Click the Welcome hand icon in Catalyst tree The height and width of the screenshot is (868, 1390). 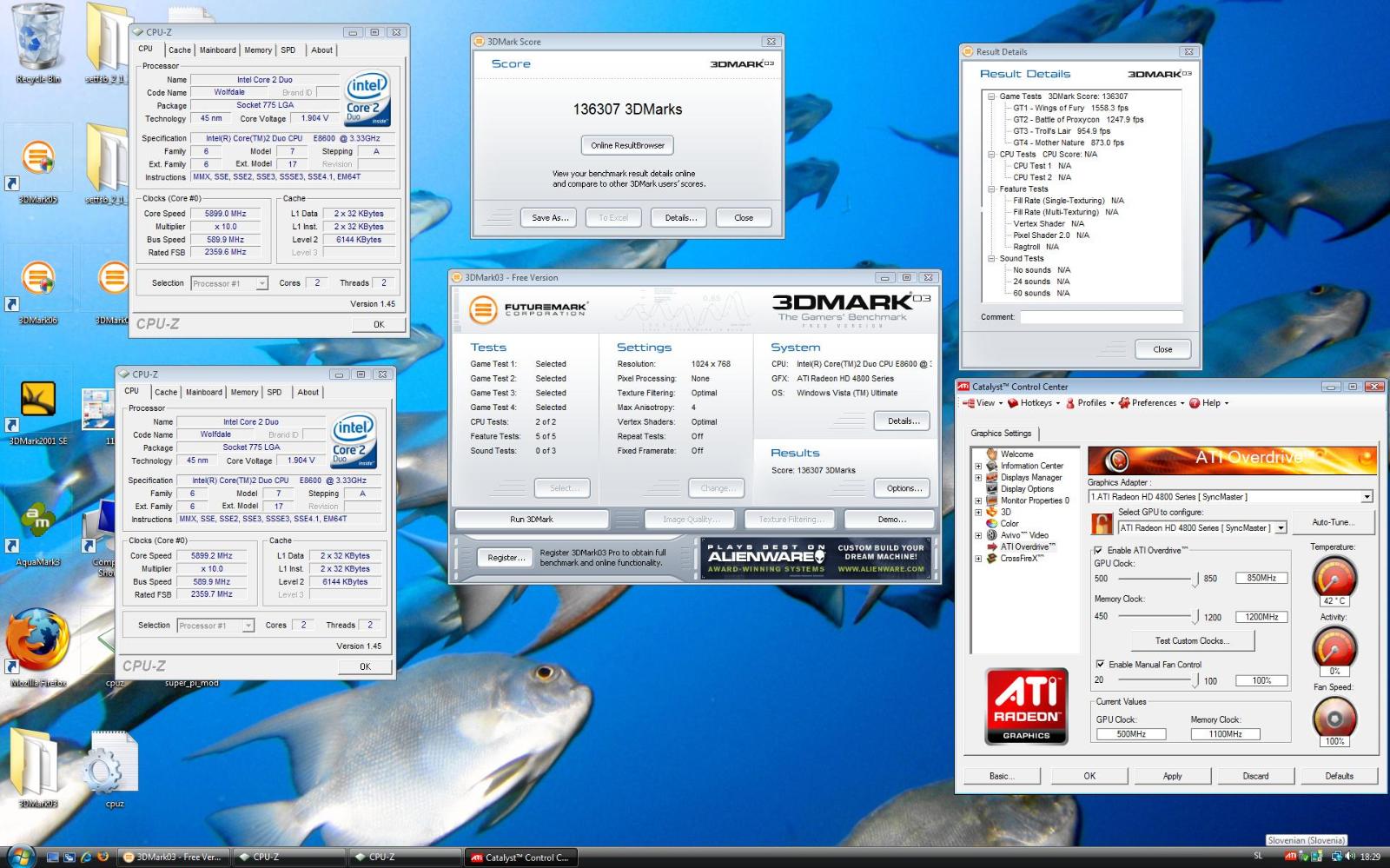991,454
